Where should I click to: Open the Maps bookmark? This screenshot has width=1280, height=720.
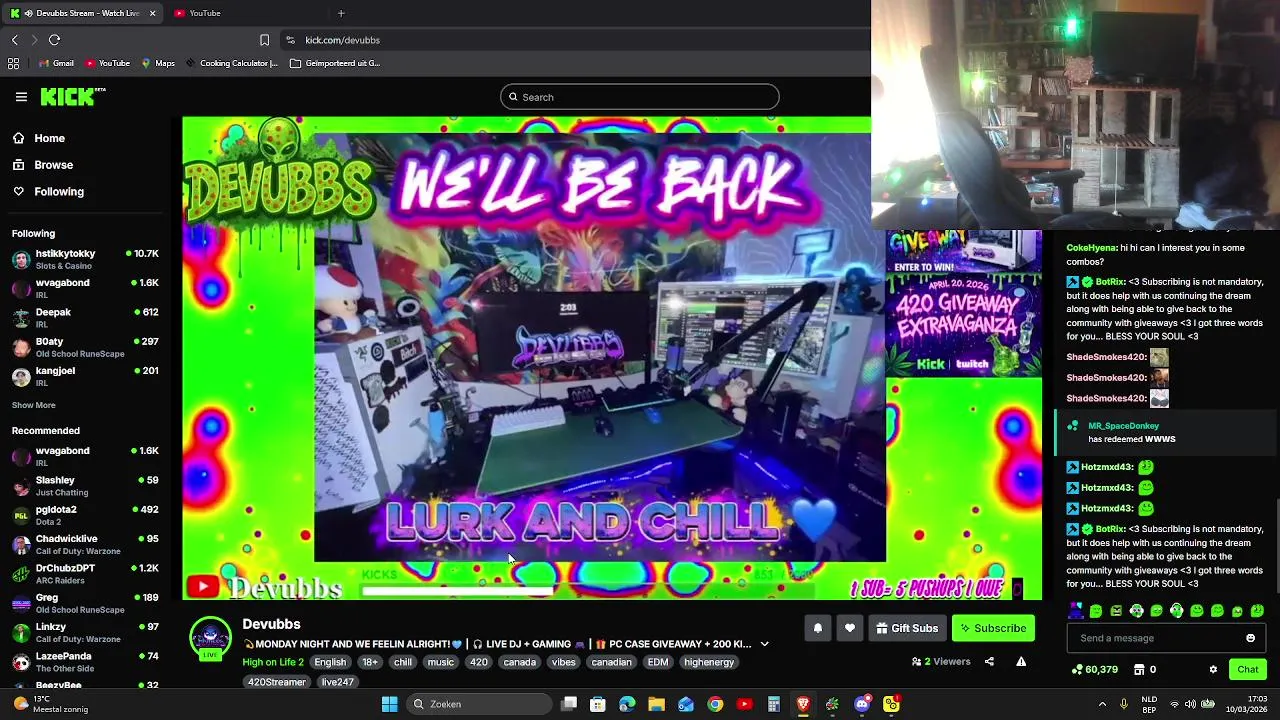point(158,63)
